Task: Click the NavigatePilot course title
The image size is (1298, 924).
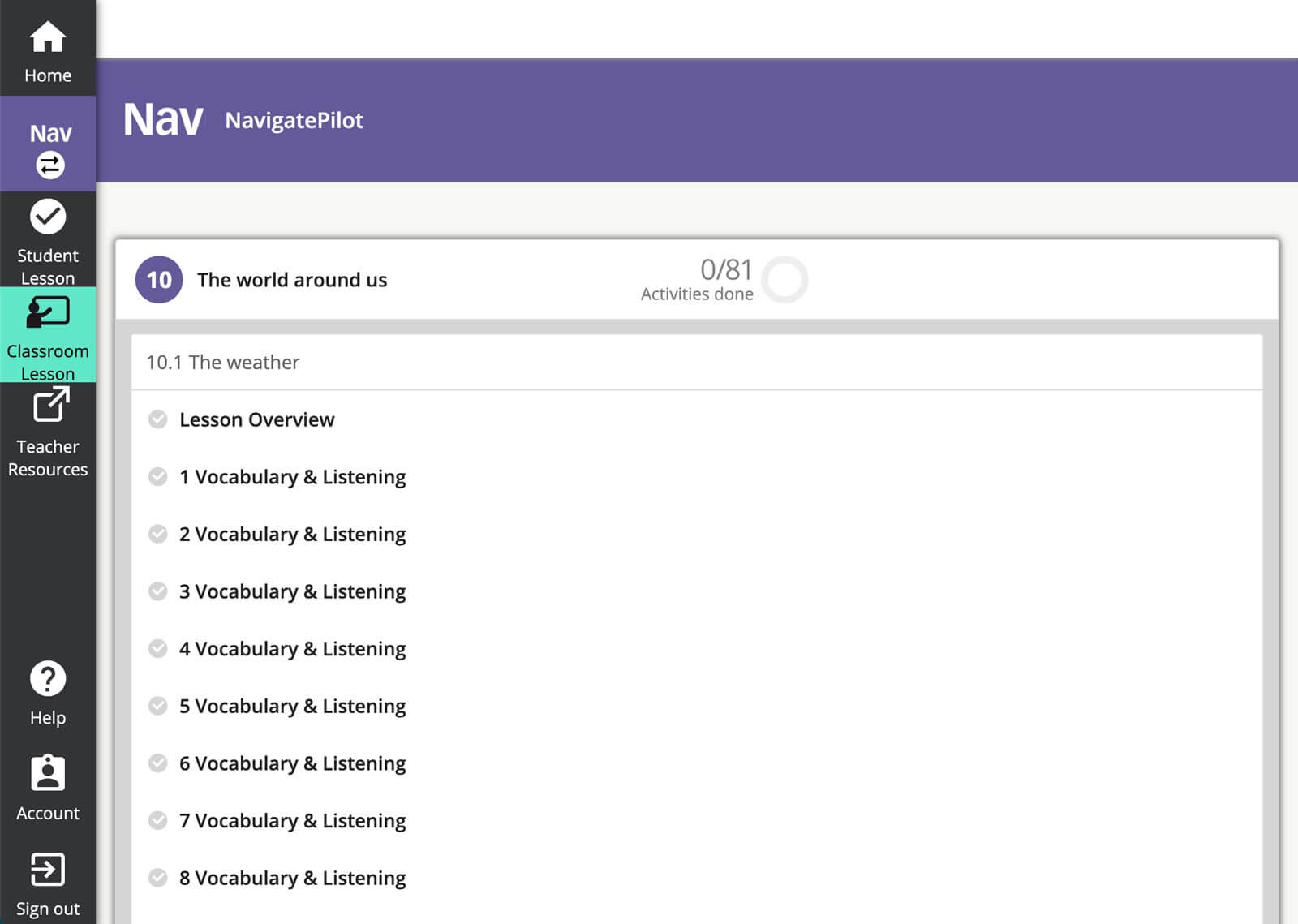Action: [x=294, y=120]
